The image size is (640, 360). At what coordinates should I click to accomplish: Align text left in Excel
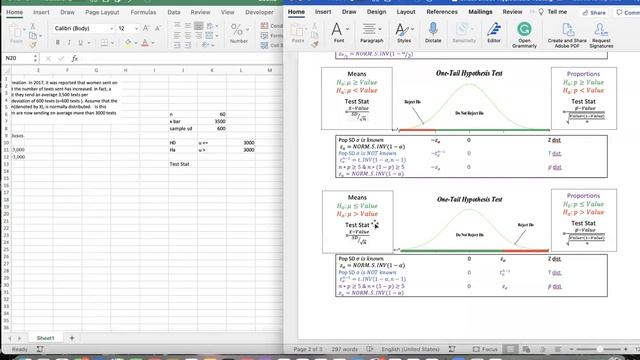(x=177, y=36)
